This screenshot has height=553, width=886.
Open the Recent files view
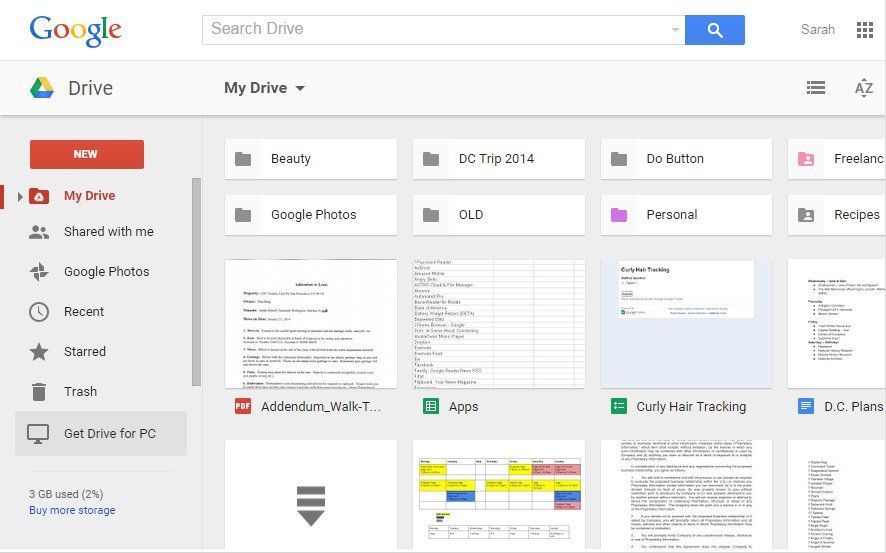tap(84, 312)
